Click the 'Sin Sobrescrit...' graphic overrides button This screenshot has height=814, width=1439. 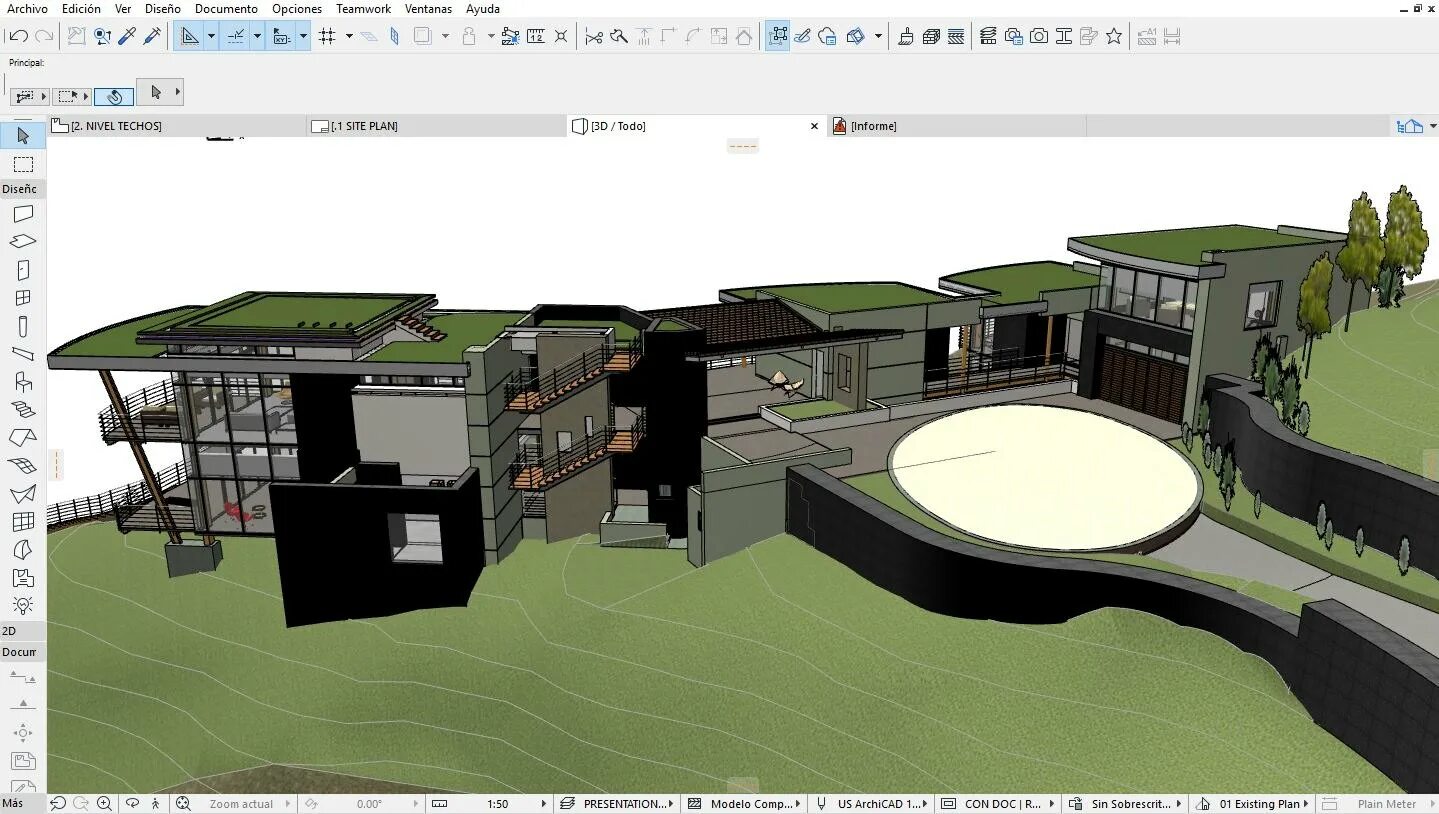(1124, 804)
